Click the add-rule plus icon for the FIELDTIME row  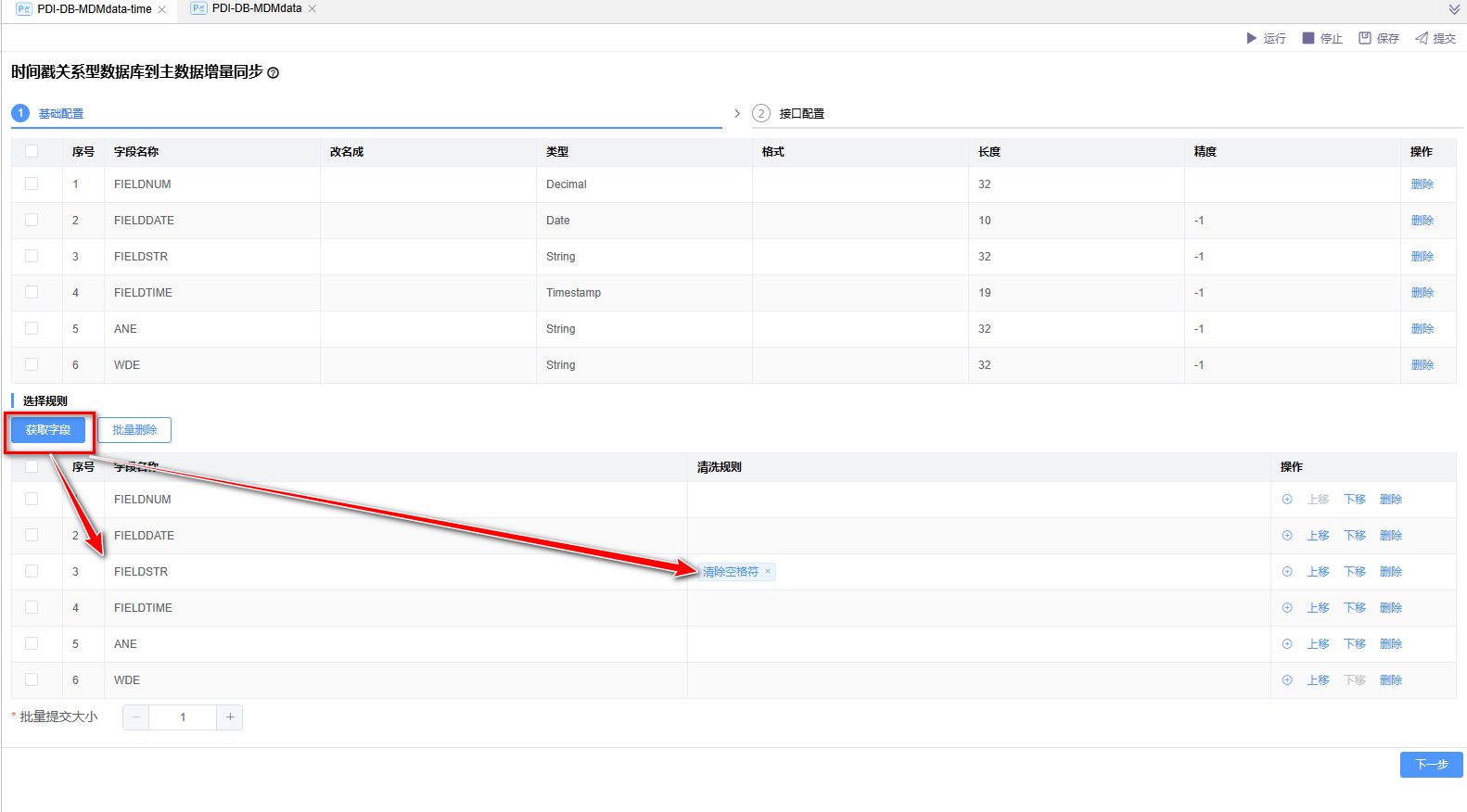[x=1287, y=608]
